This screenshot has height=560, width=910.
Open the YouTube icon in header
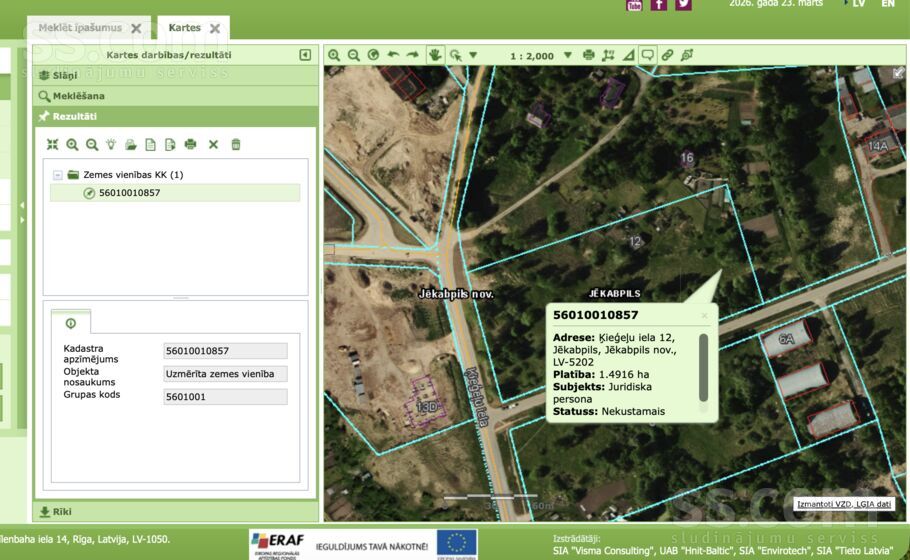(x=634, y=4)
